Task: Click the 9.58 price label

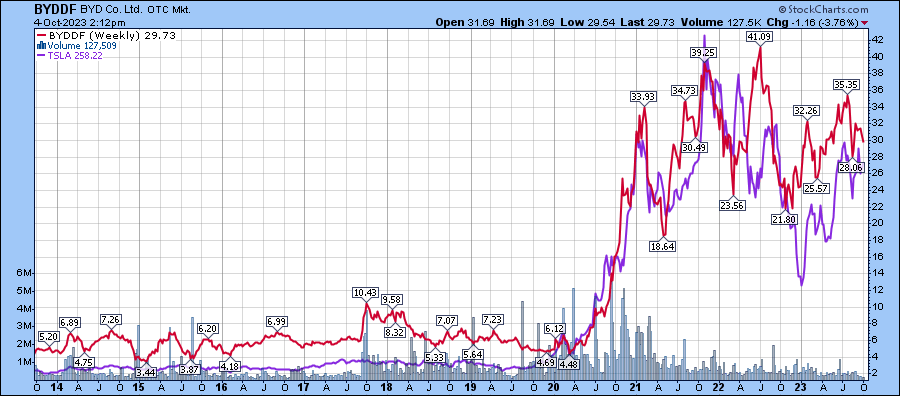Action: click(392, 300)
